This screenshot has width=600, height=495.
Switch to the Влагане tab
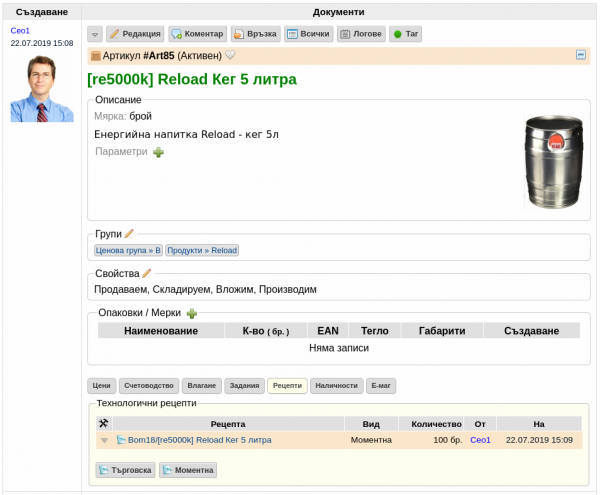pos(202,386)
